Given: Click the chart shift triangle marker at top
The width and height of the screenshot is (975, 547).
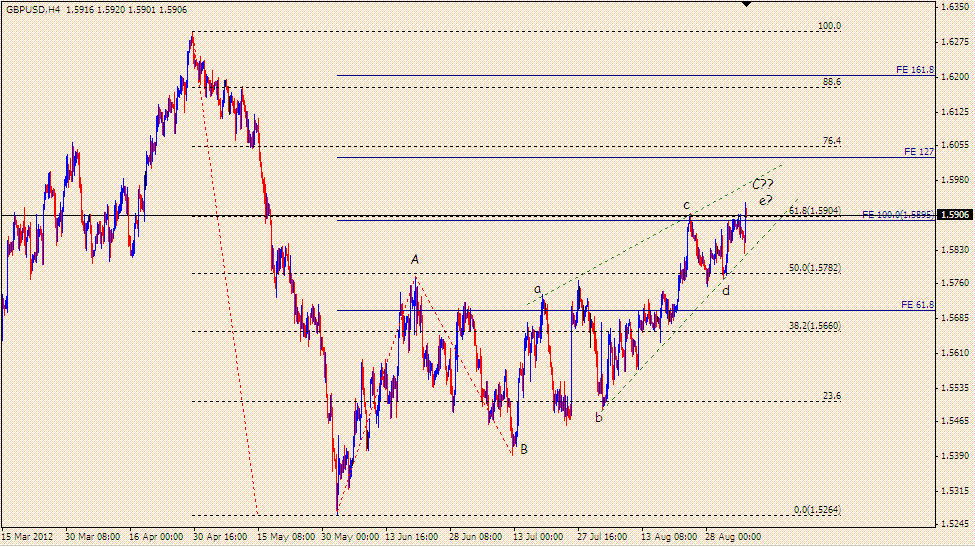Looking at the screenshot, I should pyautogui.click(x=747, y=4).
